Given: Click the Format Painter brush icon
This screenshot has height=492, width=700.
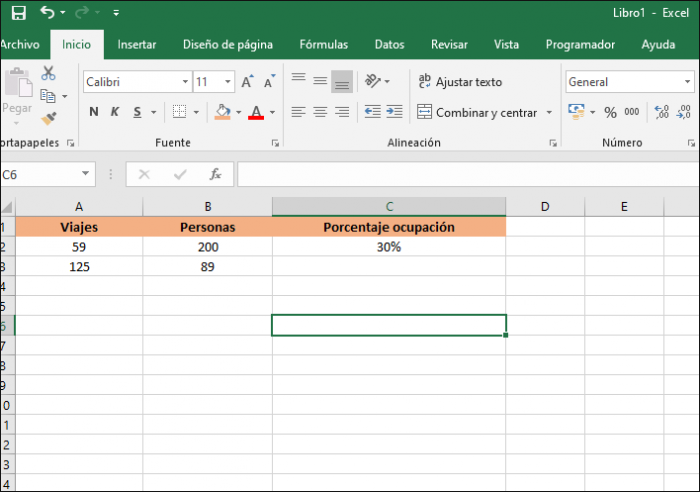Looking at the screenshot, I should [49, 118].
